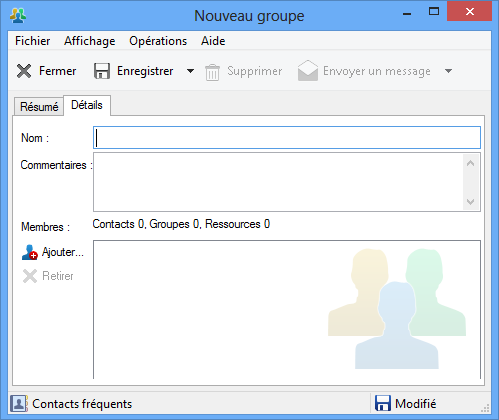Click the Fermer button label
The width and height of the screenshot is (499, 420).
(57, 71)
